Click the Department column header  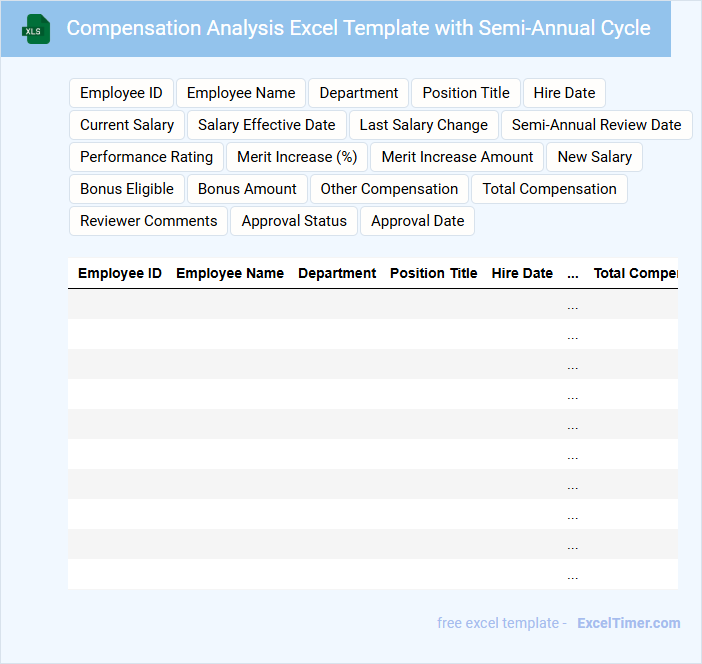click(337, 273)
